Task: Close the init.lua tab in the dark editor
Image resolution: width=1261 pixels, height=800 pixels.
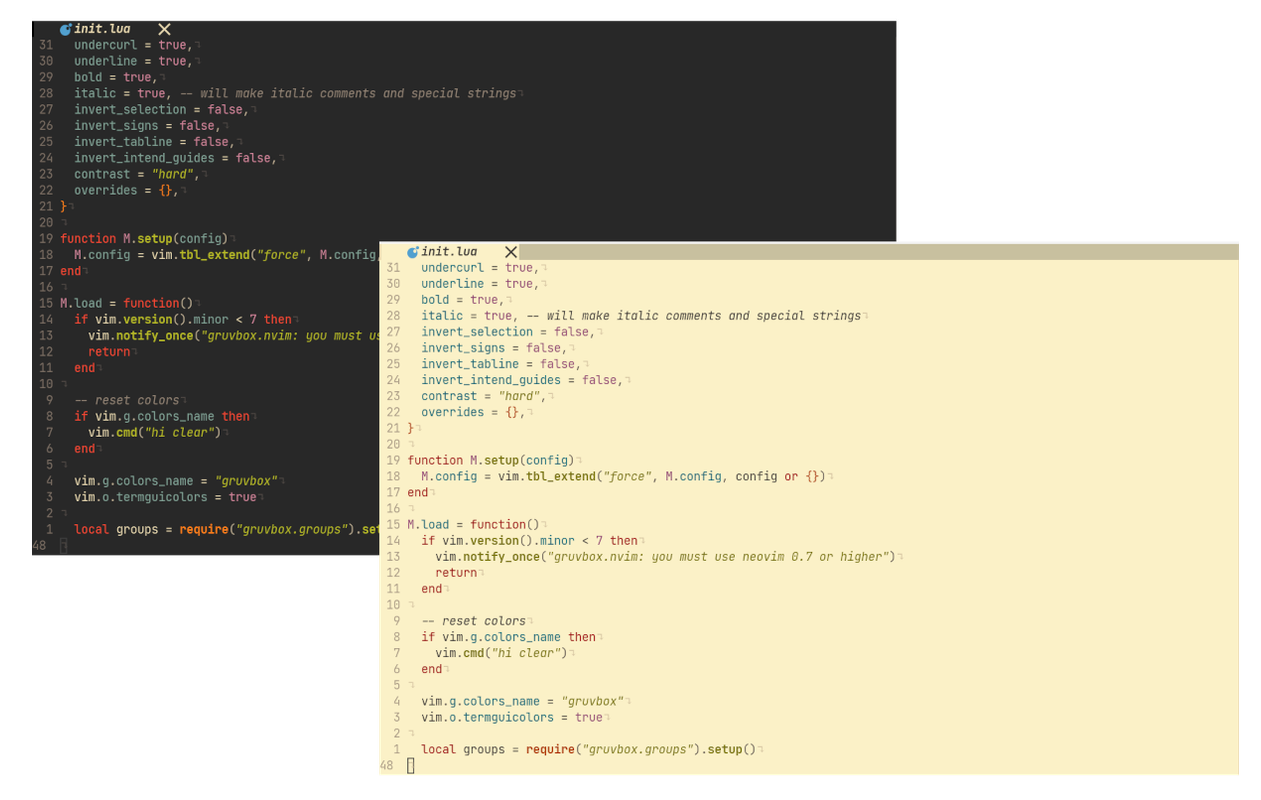Action: point(163,29)
